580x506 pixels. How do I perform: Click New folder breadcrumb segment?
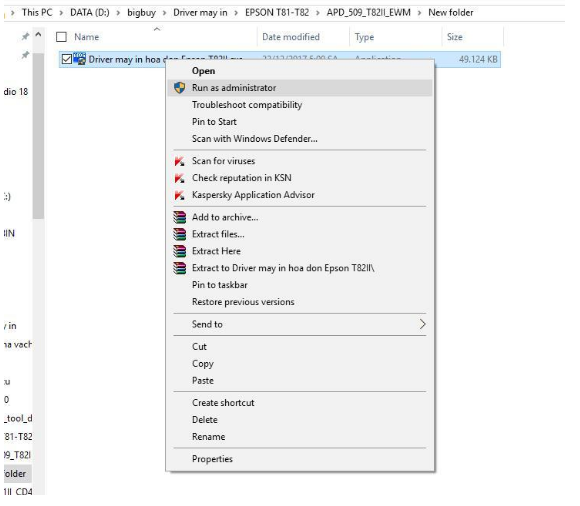[451, 13]
